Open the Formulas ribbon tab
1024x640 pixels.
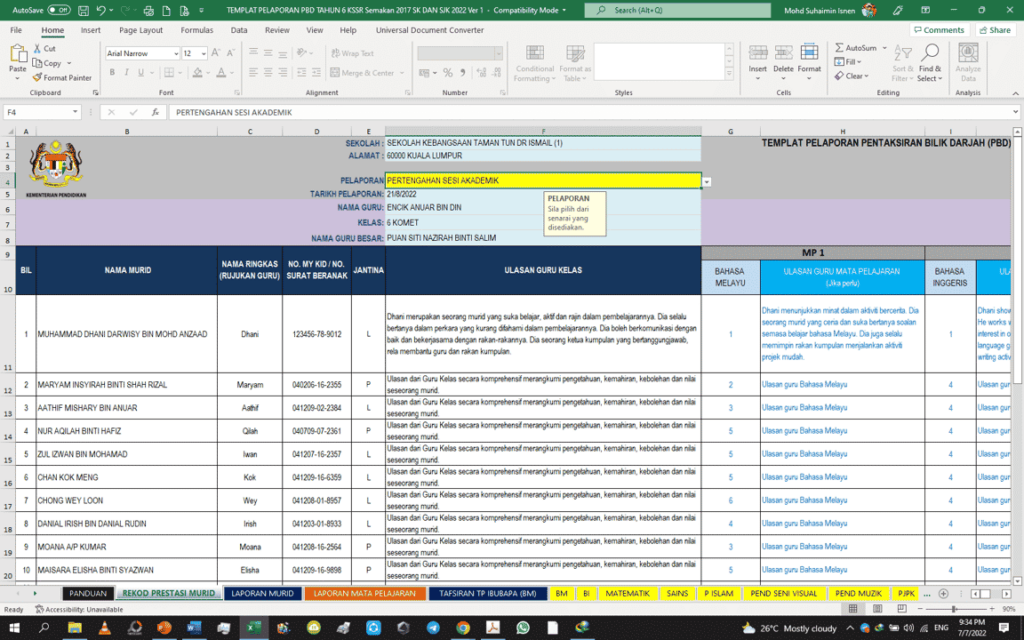coord(196,30)
